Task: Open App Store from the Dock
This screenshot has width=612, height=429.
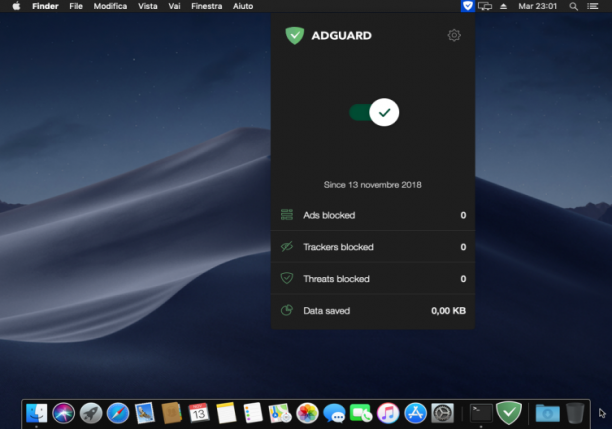Action: (415, 413)
